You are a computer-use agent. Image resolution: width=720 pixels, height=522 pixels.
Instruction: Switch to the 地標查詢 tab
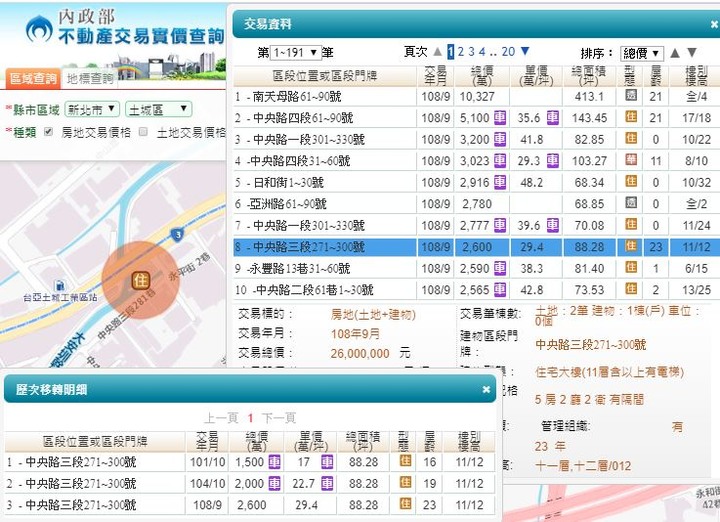coord(90,79)
